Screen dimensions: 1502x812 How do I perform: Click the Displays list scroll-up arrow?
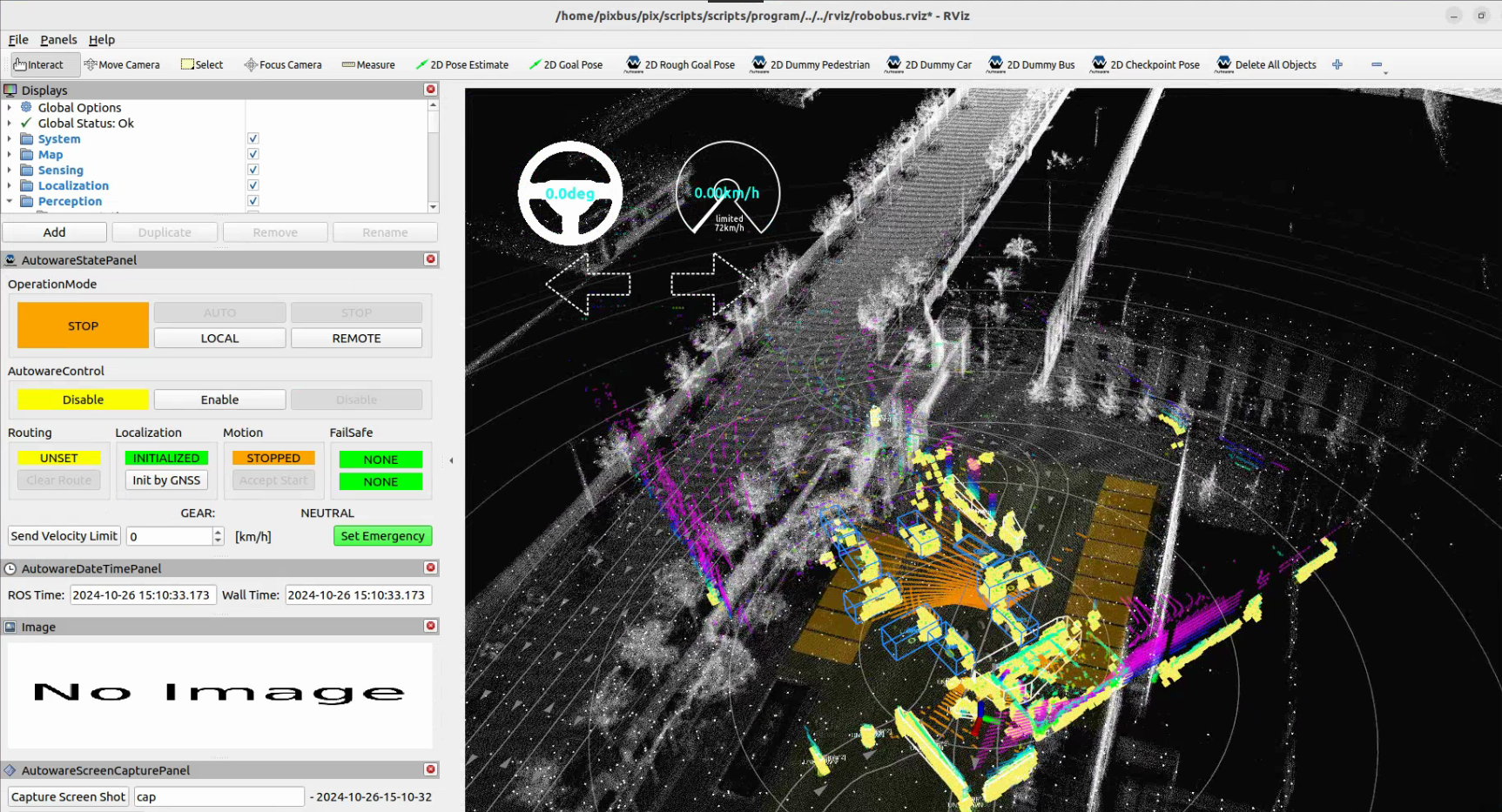[433, 104]
